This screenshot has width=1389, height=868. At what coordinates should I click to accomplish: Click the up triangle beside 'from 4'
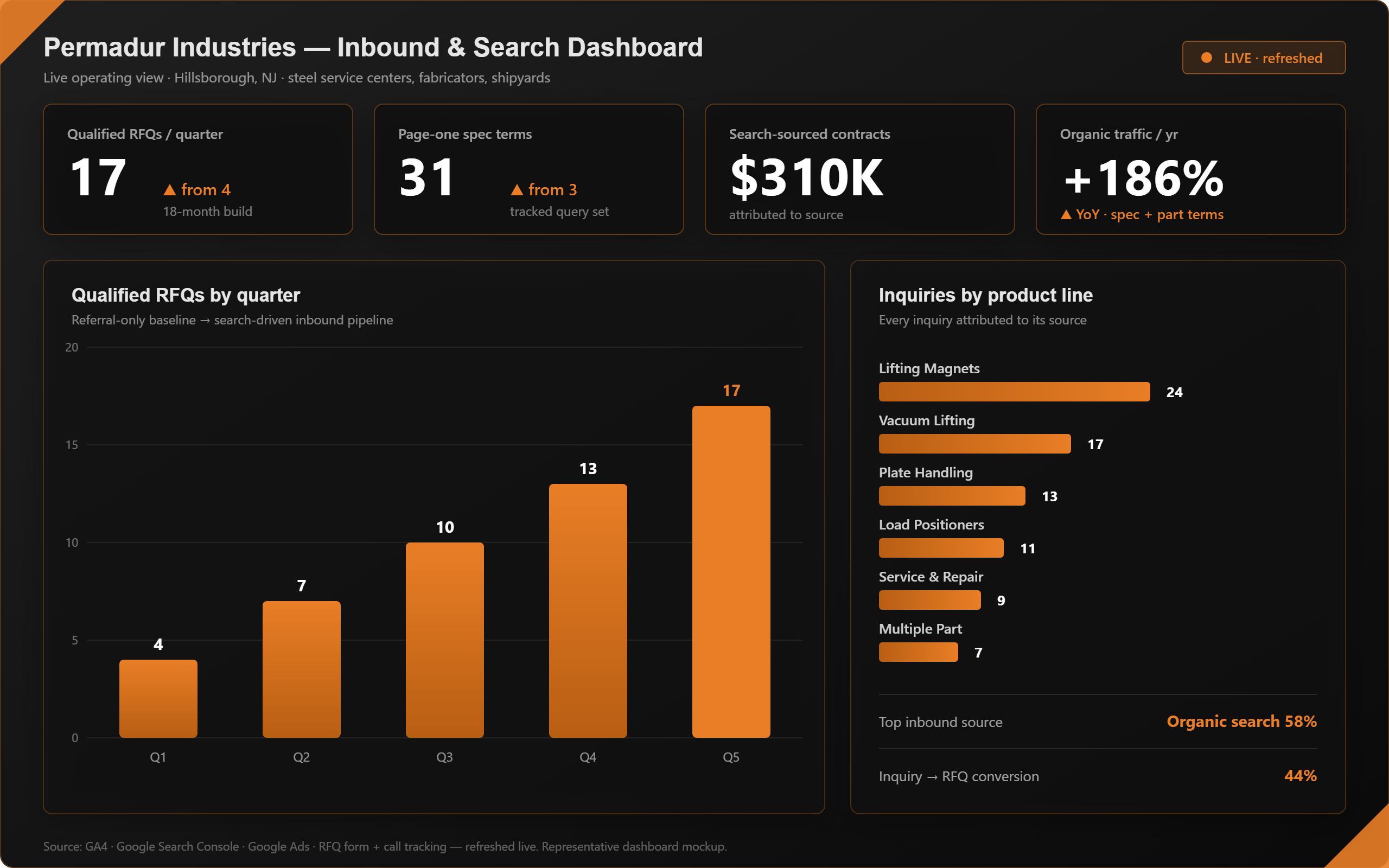(169, 189)
